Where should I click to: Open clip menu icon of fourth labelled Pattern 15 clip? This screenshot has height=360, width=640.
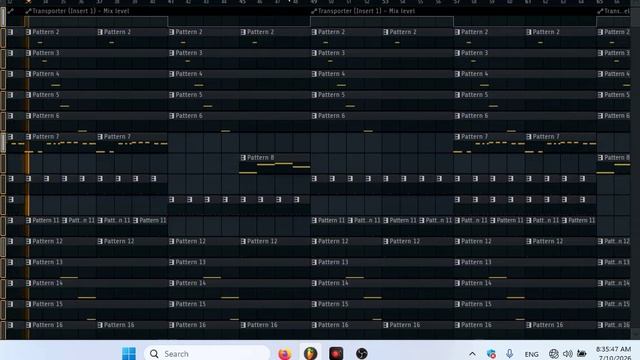click(457, 304)
